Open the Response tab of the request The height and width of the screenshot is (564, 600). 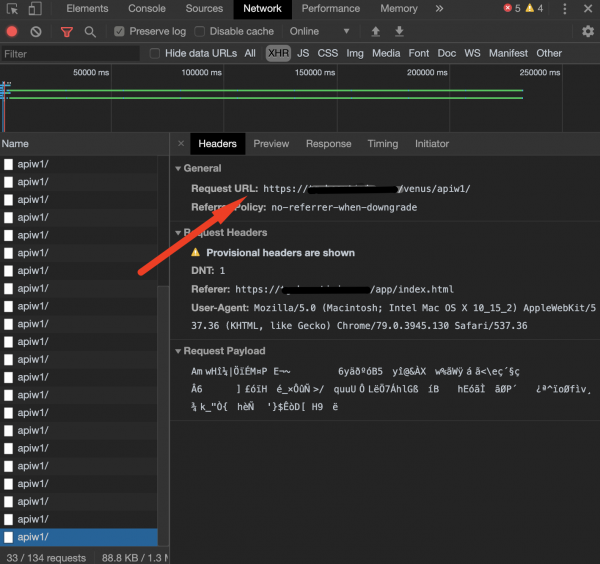328,144
